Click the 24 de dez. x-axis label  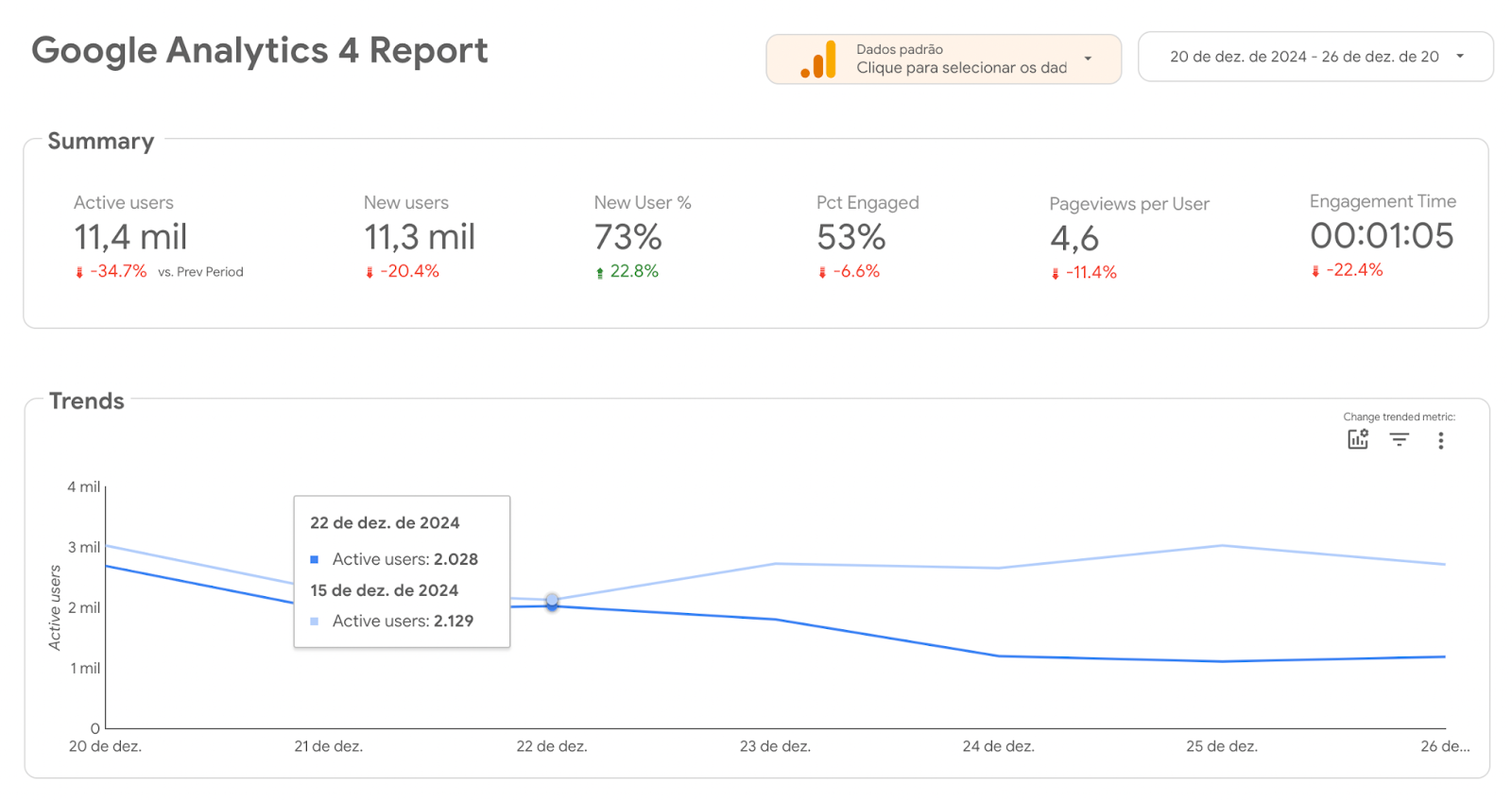(x=998, y=746)
